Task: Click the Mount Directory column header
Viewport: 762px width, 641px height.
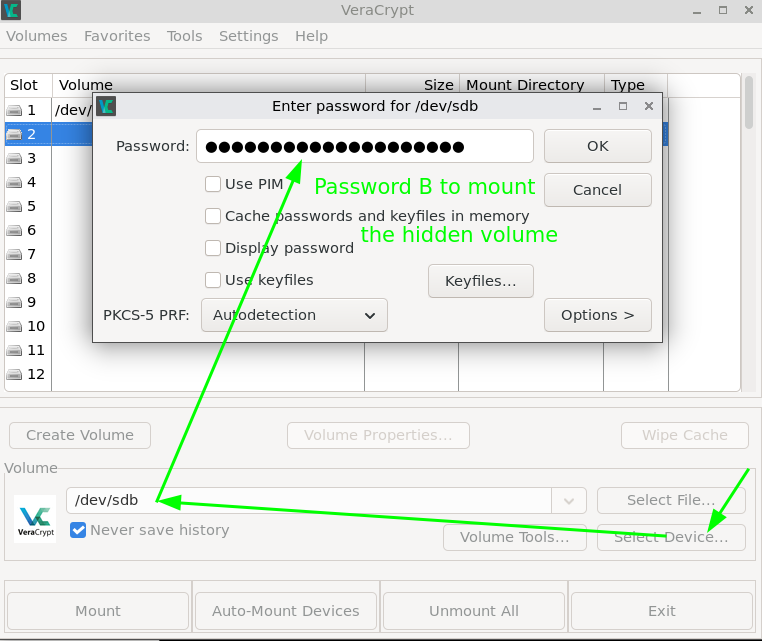Action: pyautogui.click(x=532, y=86)
